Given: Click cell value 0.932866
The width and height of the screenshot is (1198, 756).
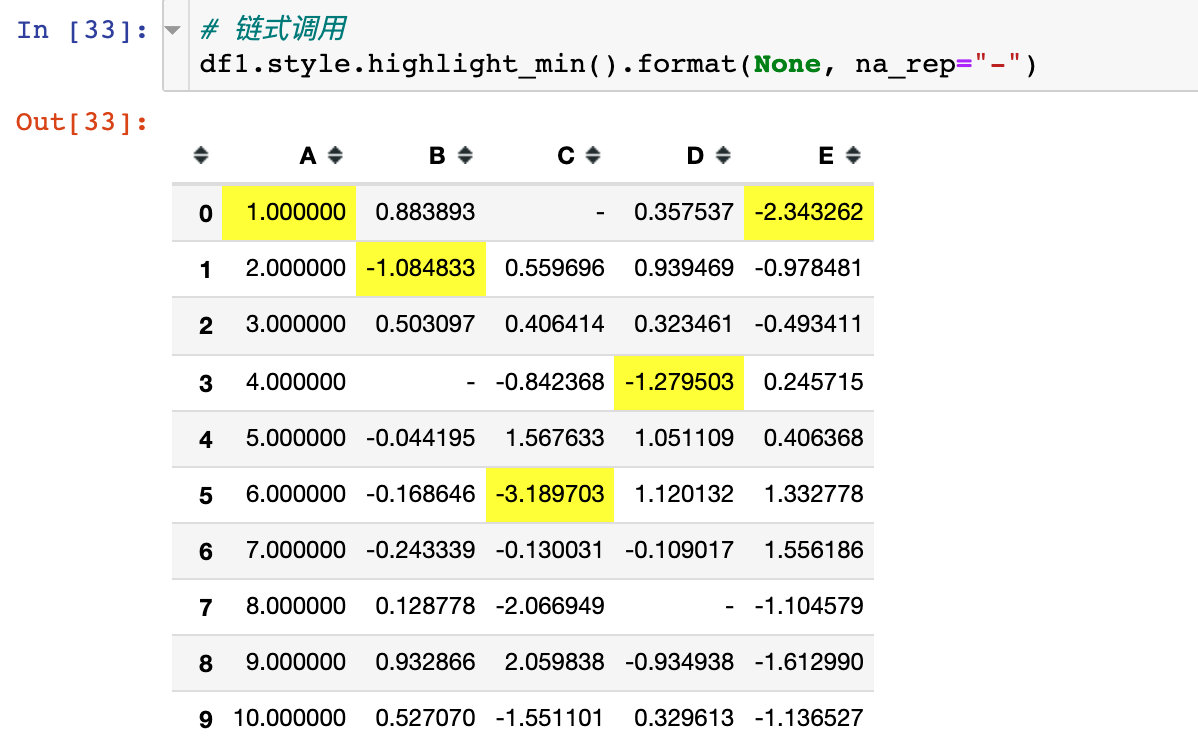Looking at the screenshot, I should click(x=425, y=661).
